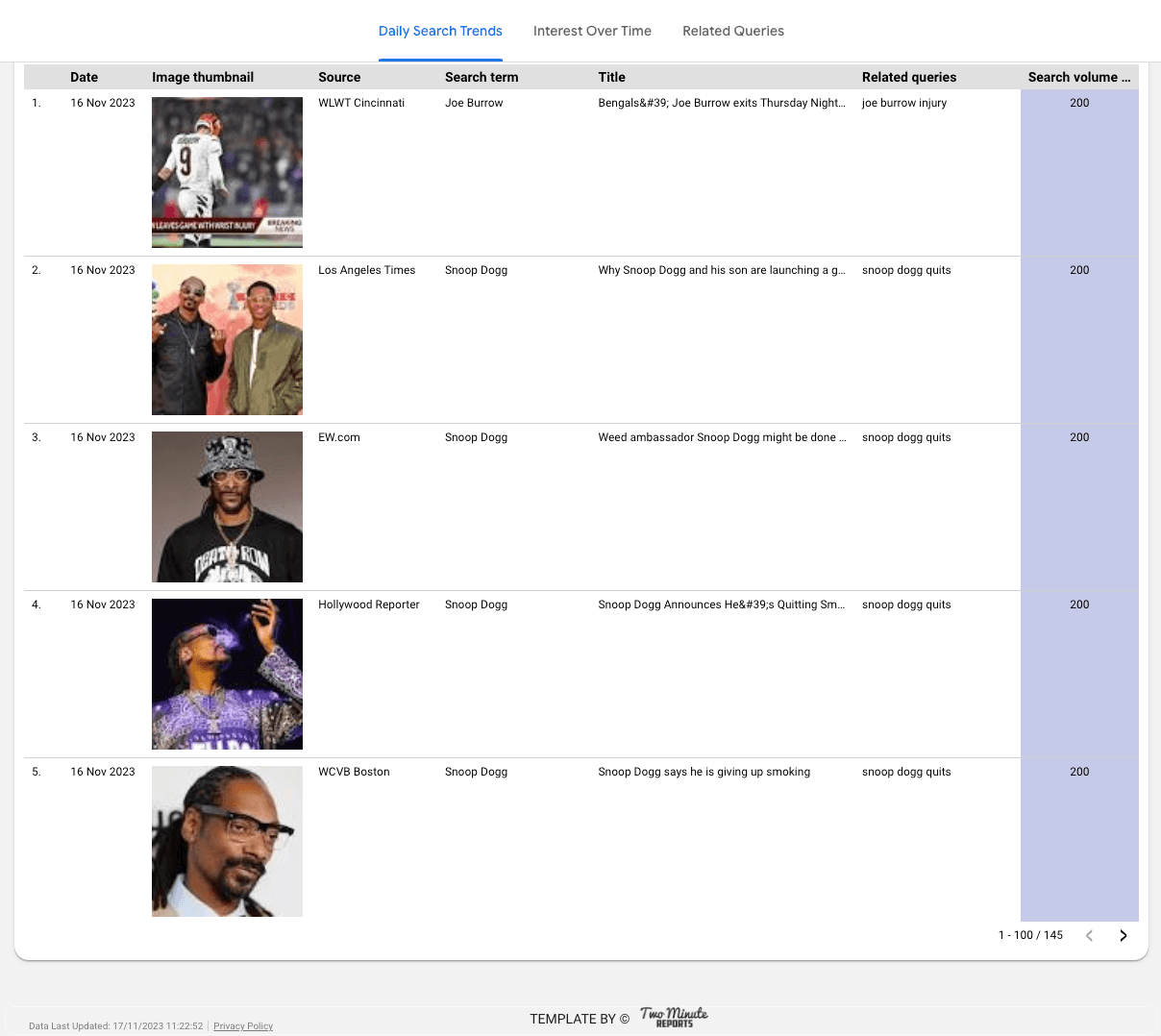Switch to Interest Over Time tab

592,31
